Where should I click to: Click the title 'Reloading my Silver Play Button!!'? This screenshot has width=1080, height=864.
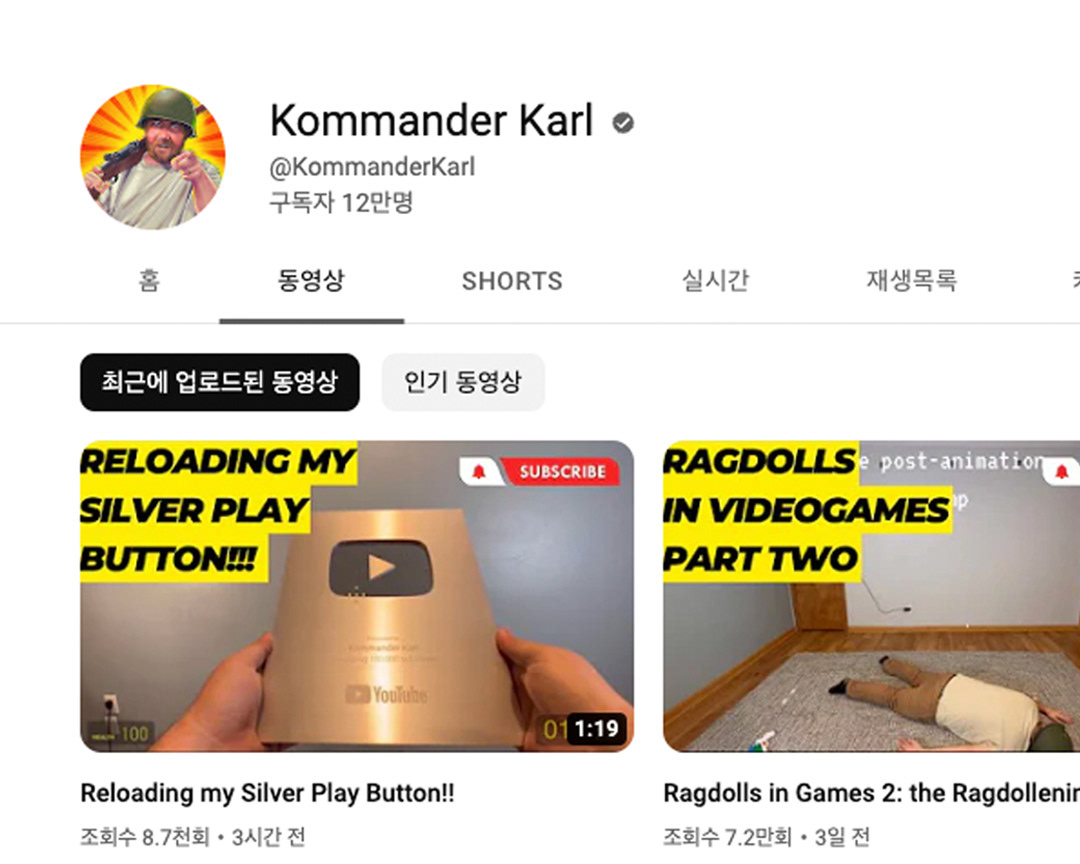pyautogui.click(x=267, y=793)
